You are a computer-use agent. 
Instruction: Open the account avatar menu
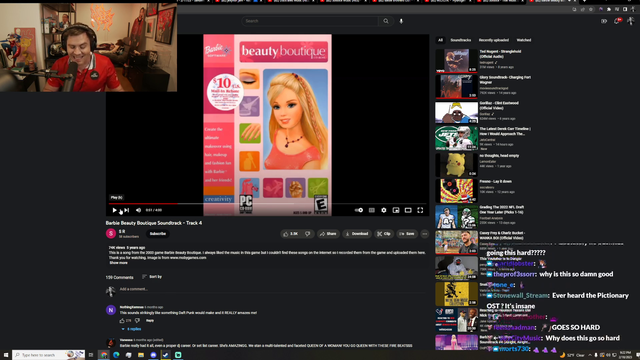point(631,20)
